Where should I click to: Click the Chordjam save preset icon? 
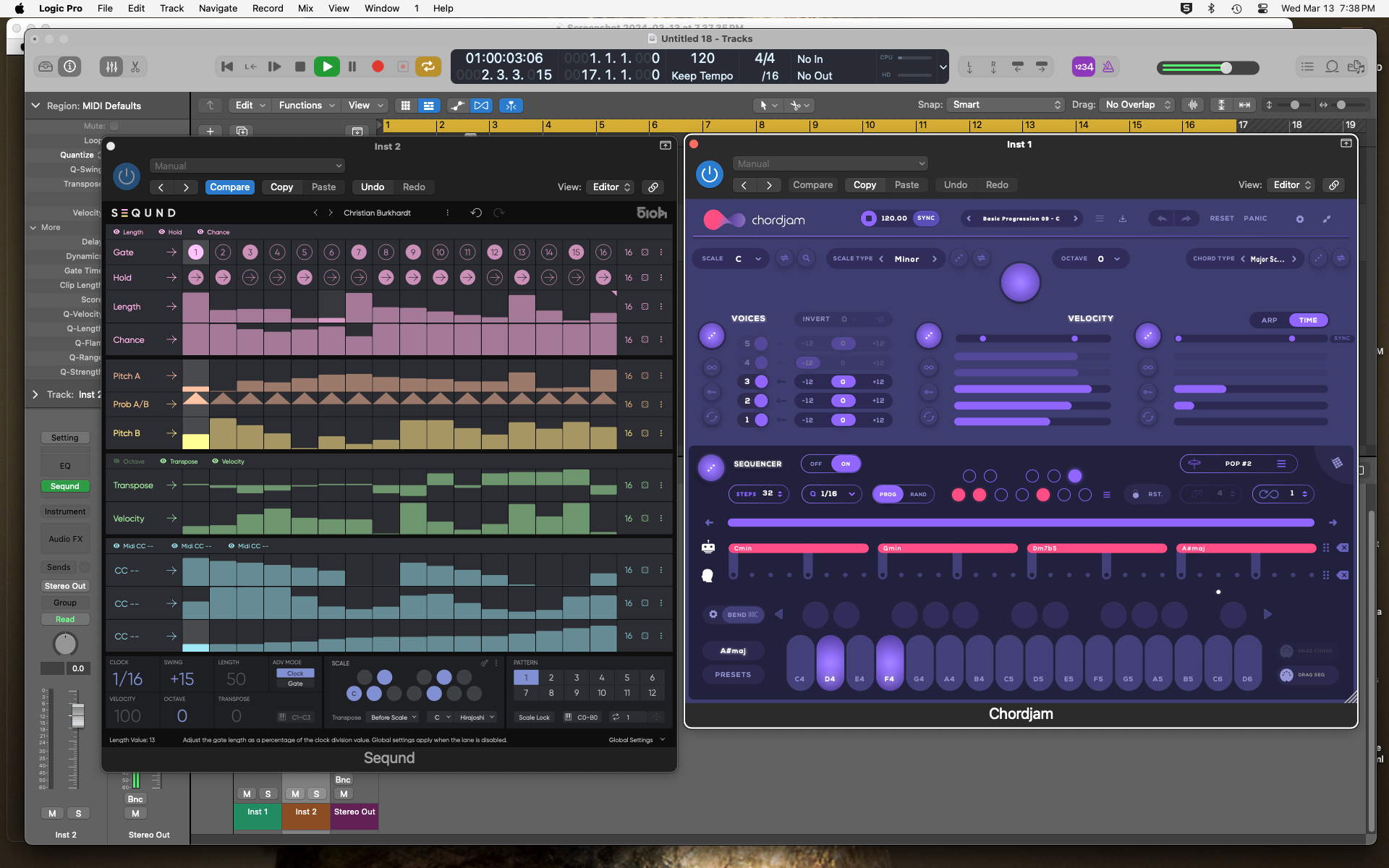tap(1123, 218)
